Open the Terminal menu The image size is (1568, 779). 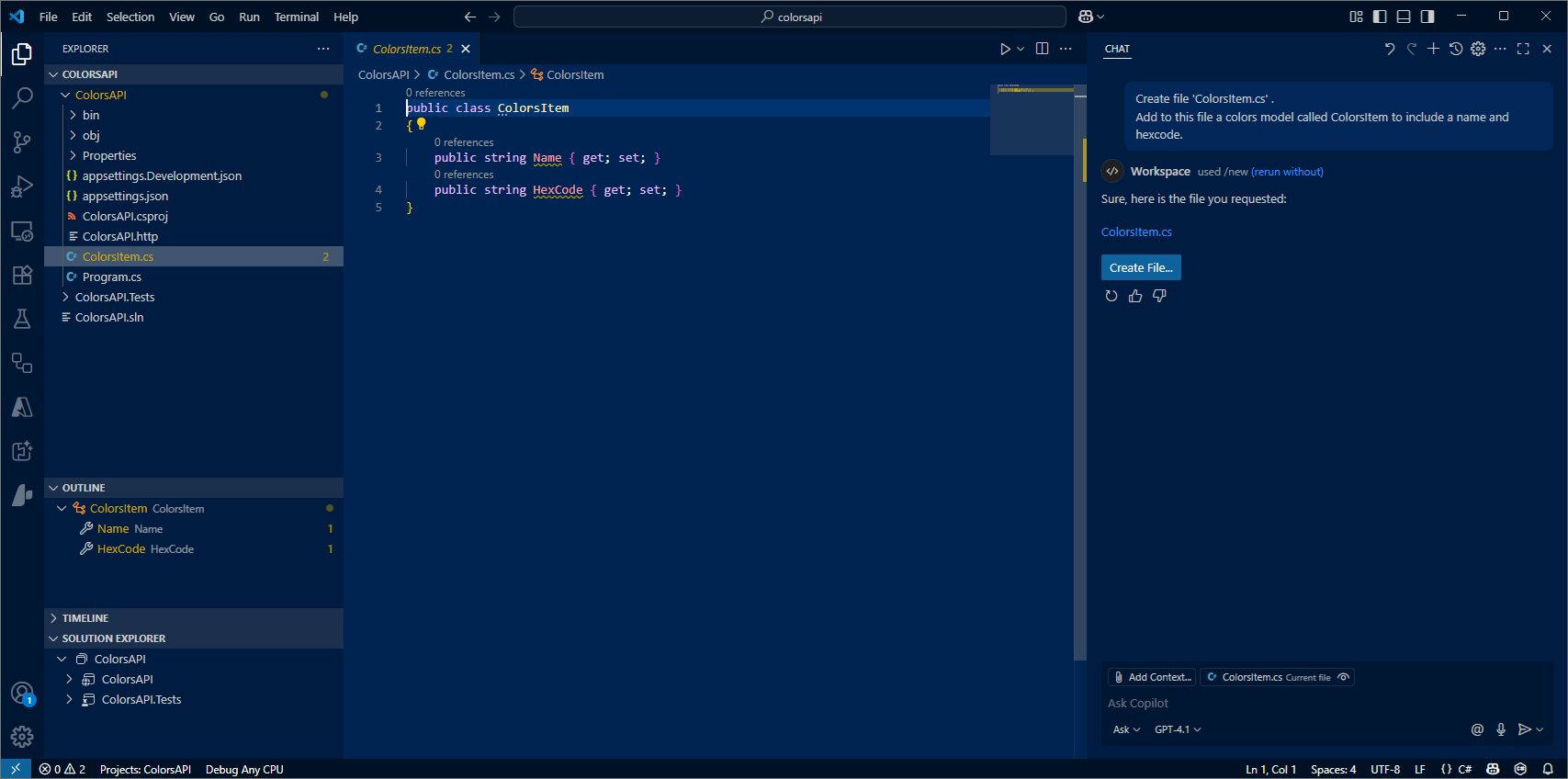(296, 17)
